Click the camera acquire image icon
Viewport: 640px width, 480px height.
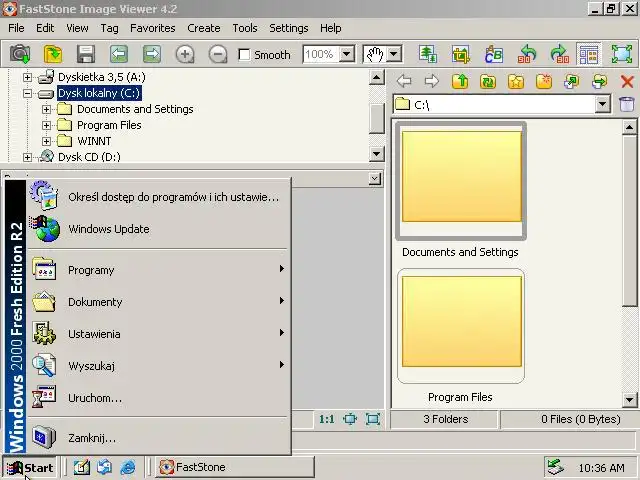[20, 54]
